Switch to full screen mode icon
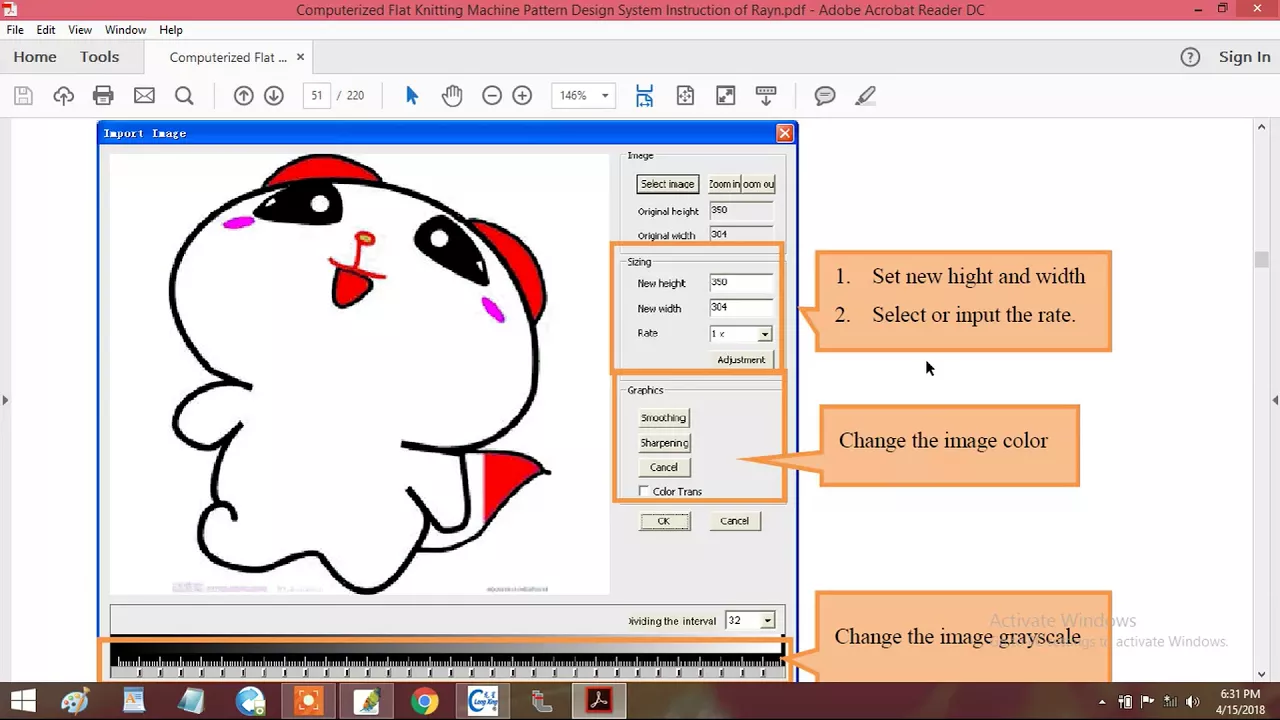The width and height of the screenshot is (1280, 720). point(726,96)
